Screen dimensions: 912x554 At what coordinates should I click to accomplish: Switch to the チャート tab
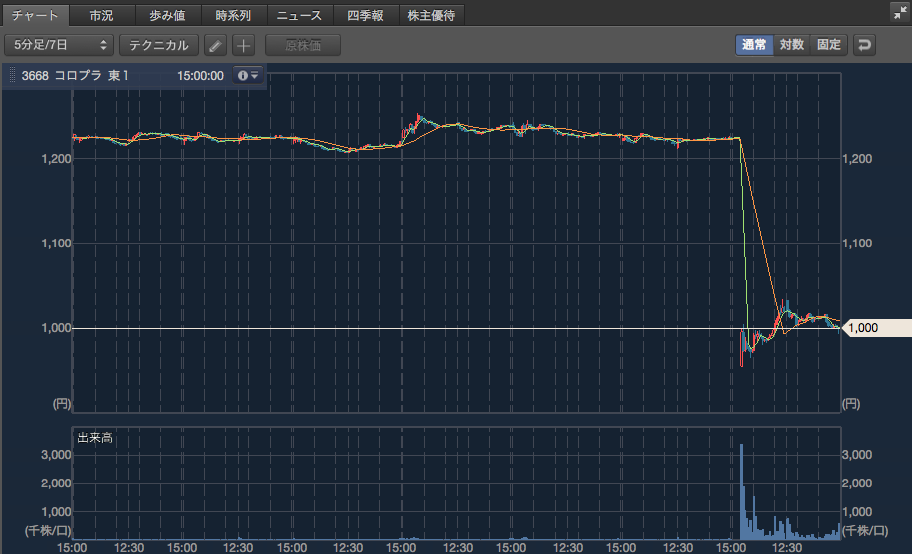[x=35, y=15]
